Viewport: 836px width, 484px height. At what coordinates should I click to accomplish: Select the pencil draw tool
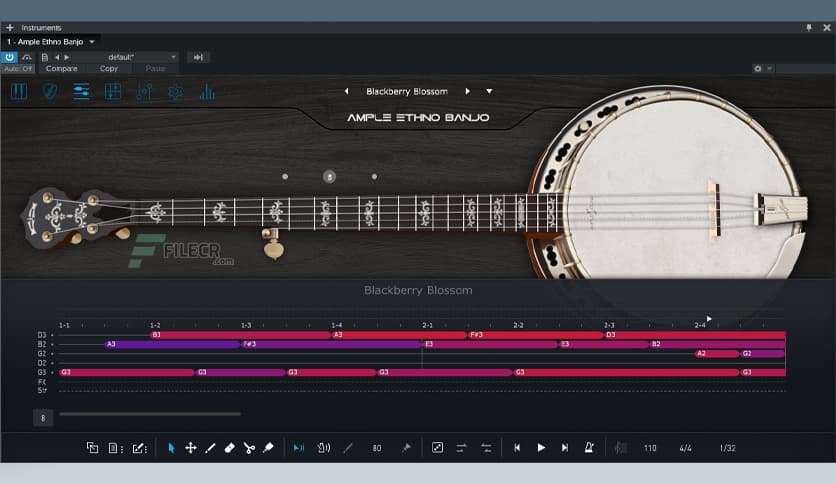pyautogui.click(x=210, y=448)
